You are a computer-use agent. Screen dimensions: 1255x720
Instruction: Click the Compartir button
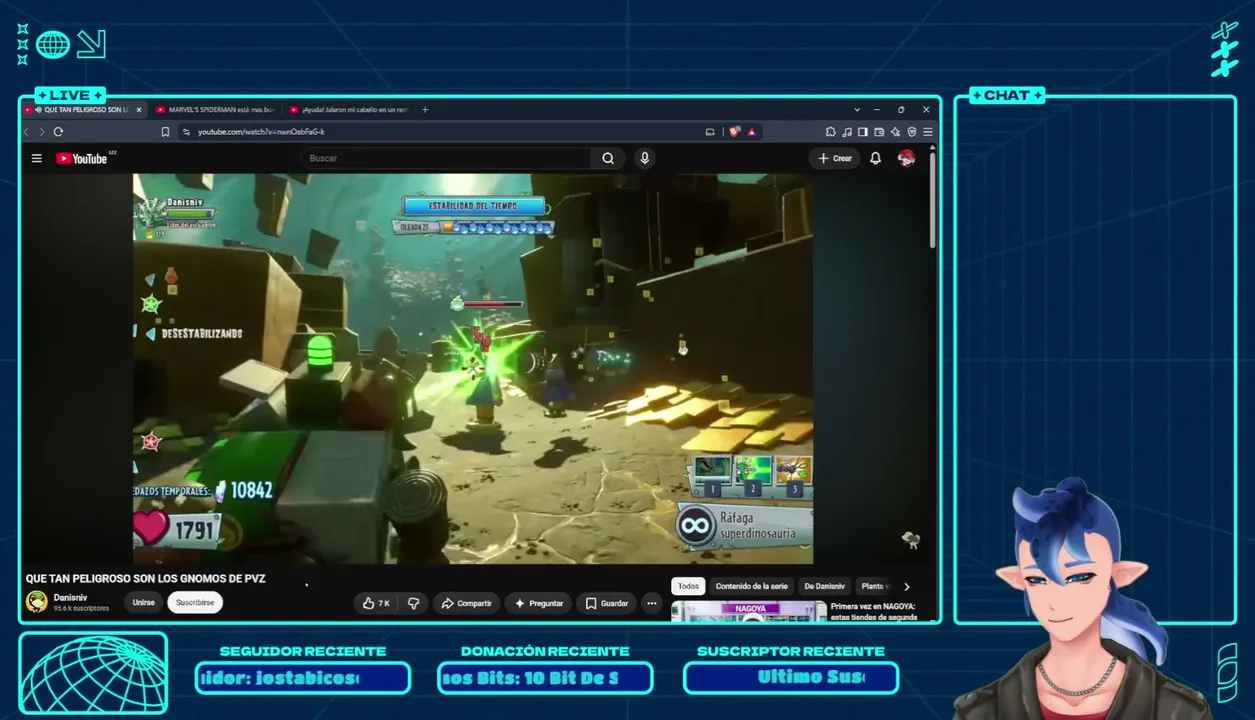click(467, 603)
